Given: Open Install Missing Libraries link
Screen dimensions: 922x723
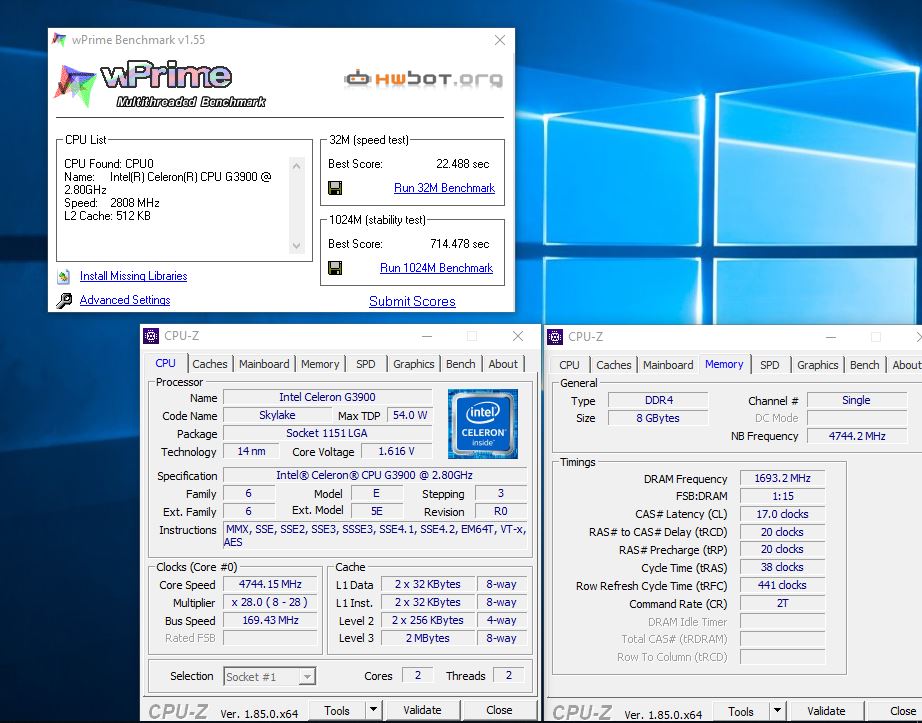Looking at the screenshot, I should 133,276.
